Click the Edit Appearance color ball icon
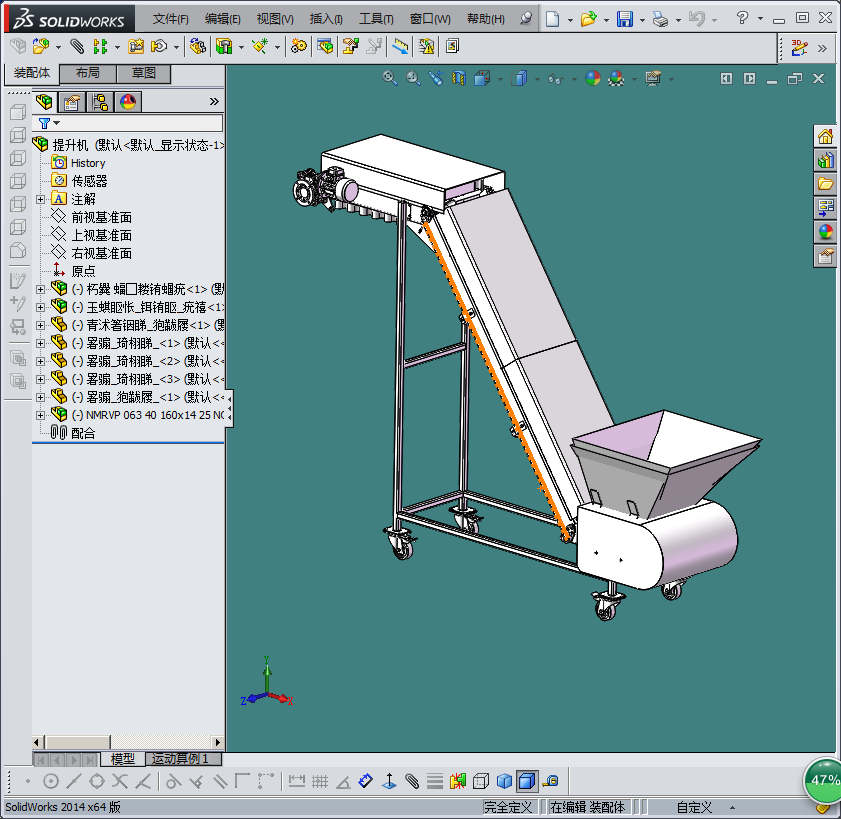This screenshot has height=819, width=841. [x=593, y=79]
